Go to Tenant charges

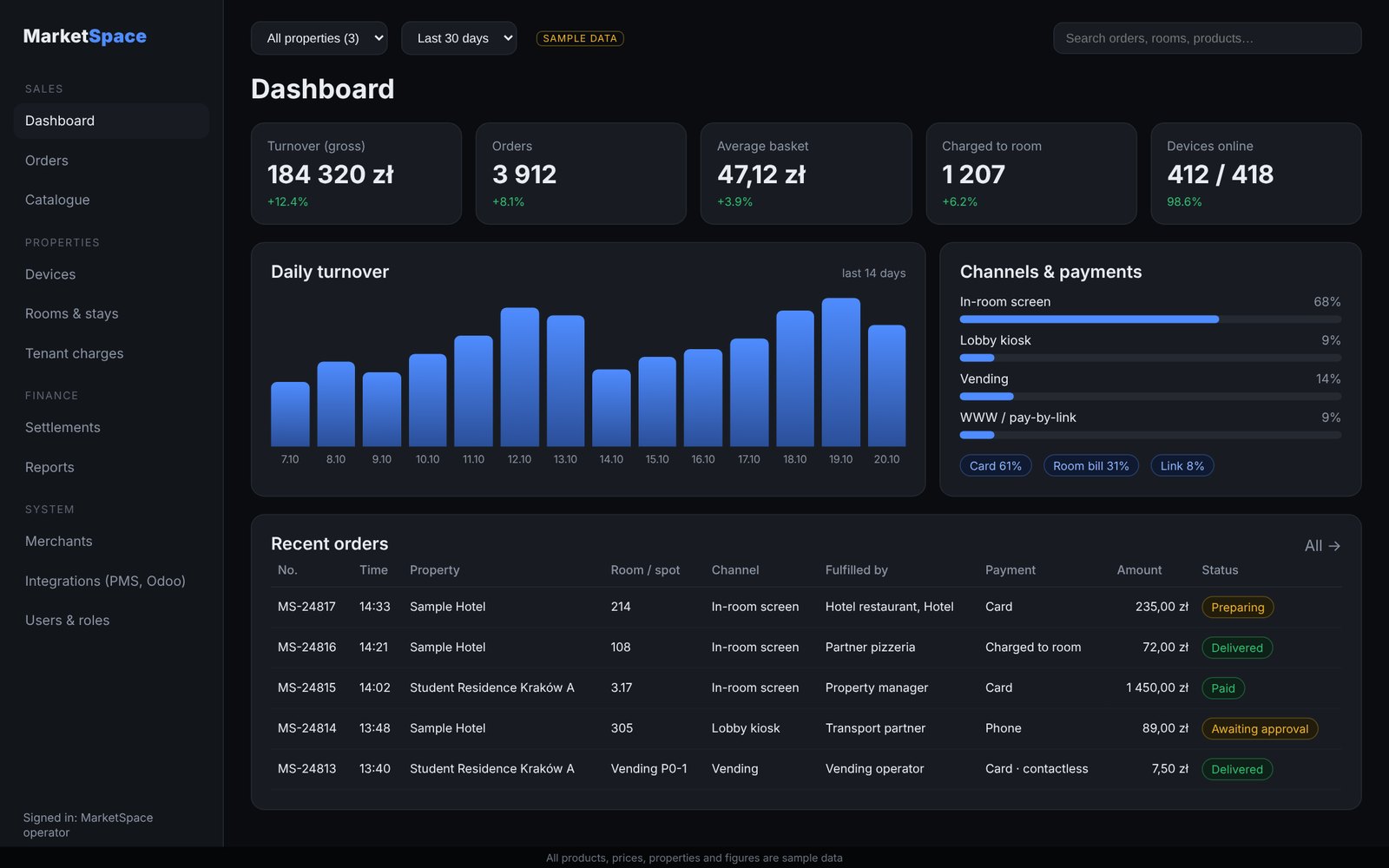coord(111,353)
